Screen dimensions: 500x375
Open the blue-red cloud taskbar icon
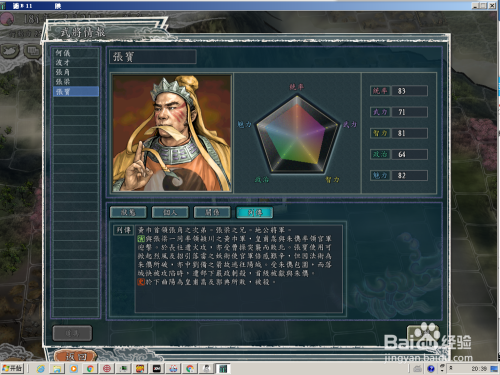tap(173, 369)
